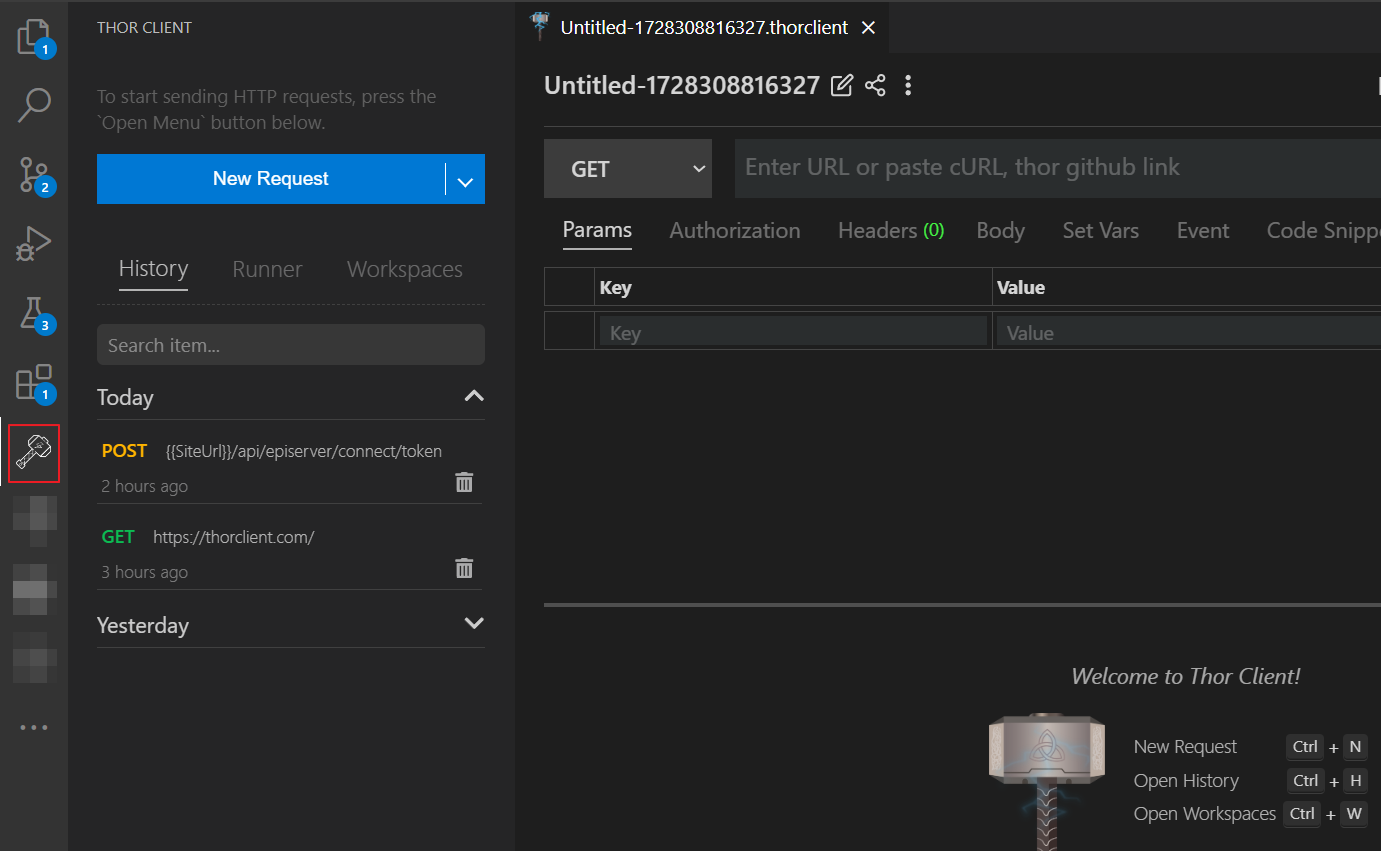Select the Params tab
This screenshot has width=1381, height=851.
pyautogui.click(x=597, y=231)
